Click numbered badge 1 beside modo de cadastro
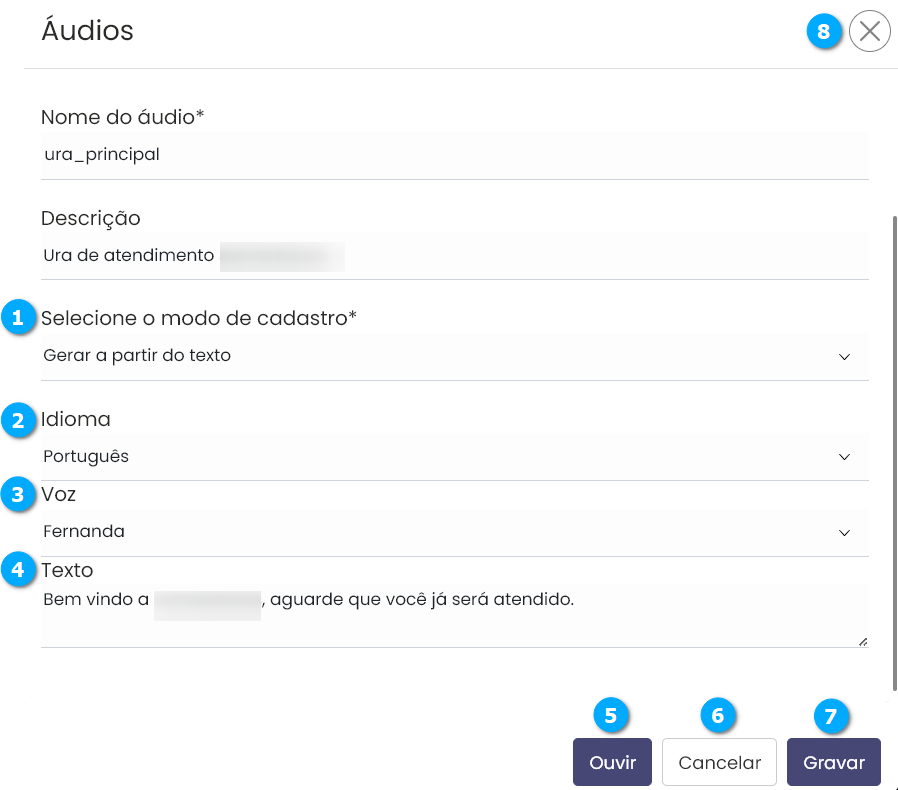 coord(17,318)
